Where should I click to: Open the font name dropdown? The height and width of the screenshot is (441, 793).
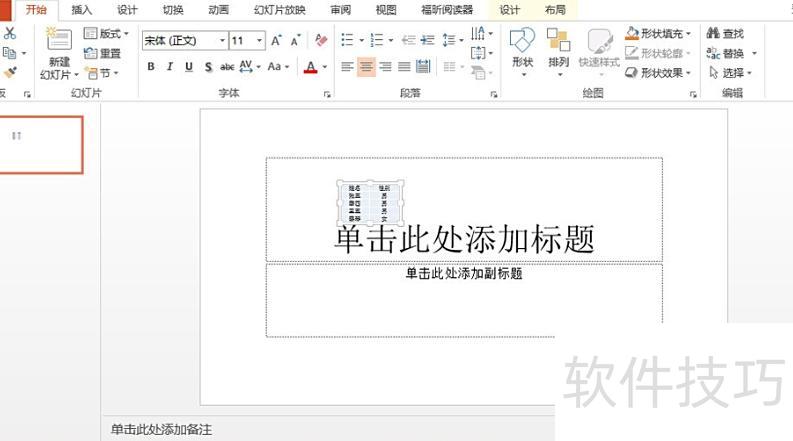tap(222, 40)
